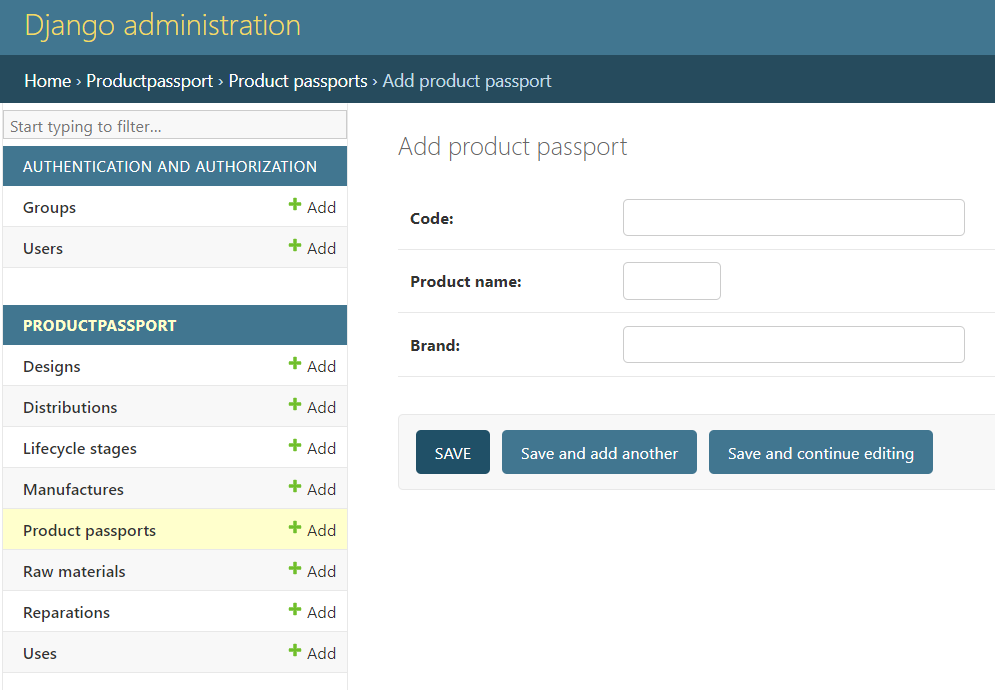The height and width of the screenshot is (690, 995).
Task: Open the Lifecycle stages model list
Action: pos(80,448)
